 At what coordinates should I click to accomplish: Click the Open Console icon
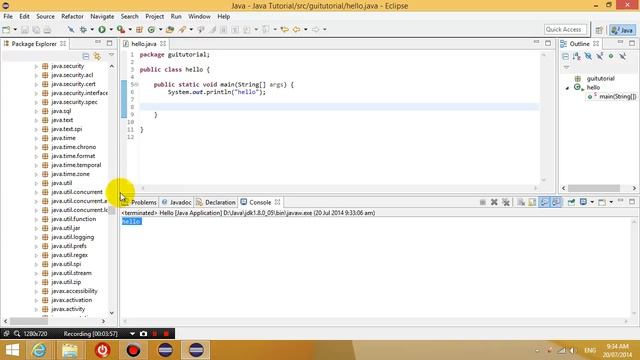[602, 202]
